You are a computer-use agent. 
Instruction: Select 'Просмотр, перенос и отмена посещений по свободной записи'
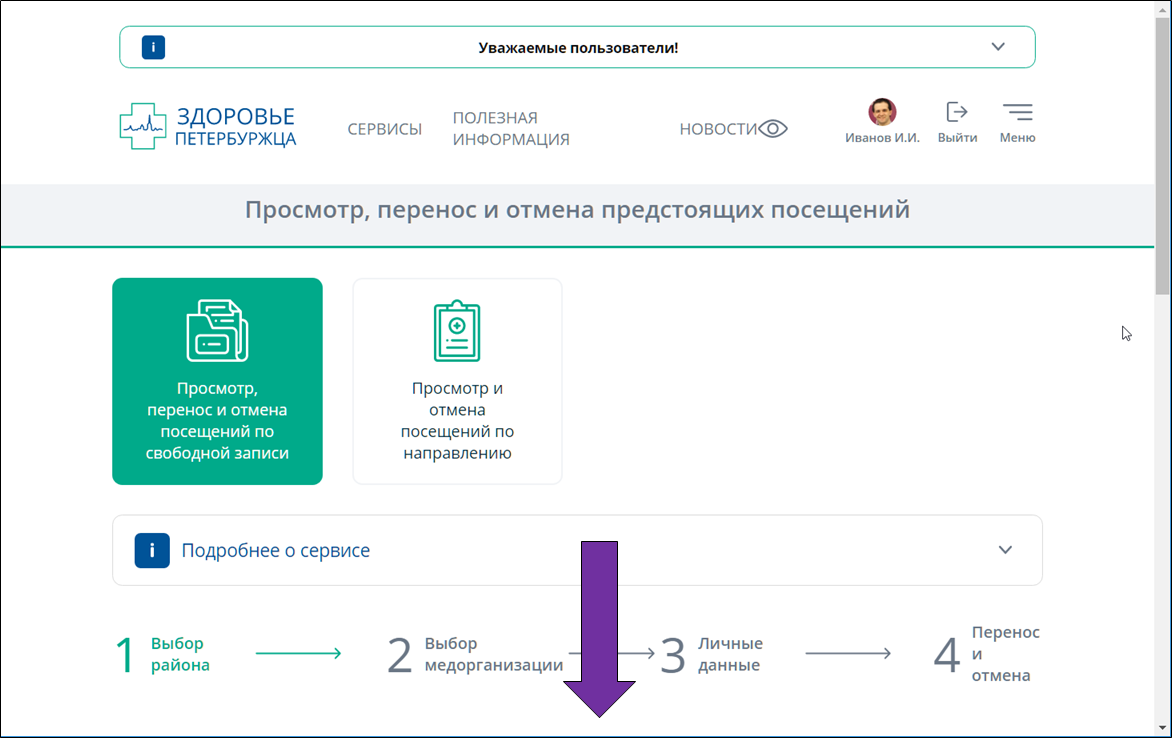(218, 381)
